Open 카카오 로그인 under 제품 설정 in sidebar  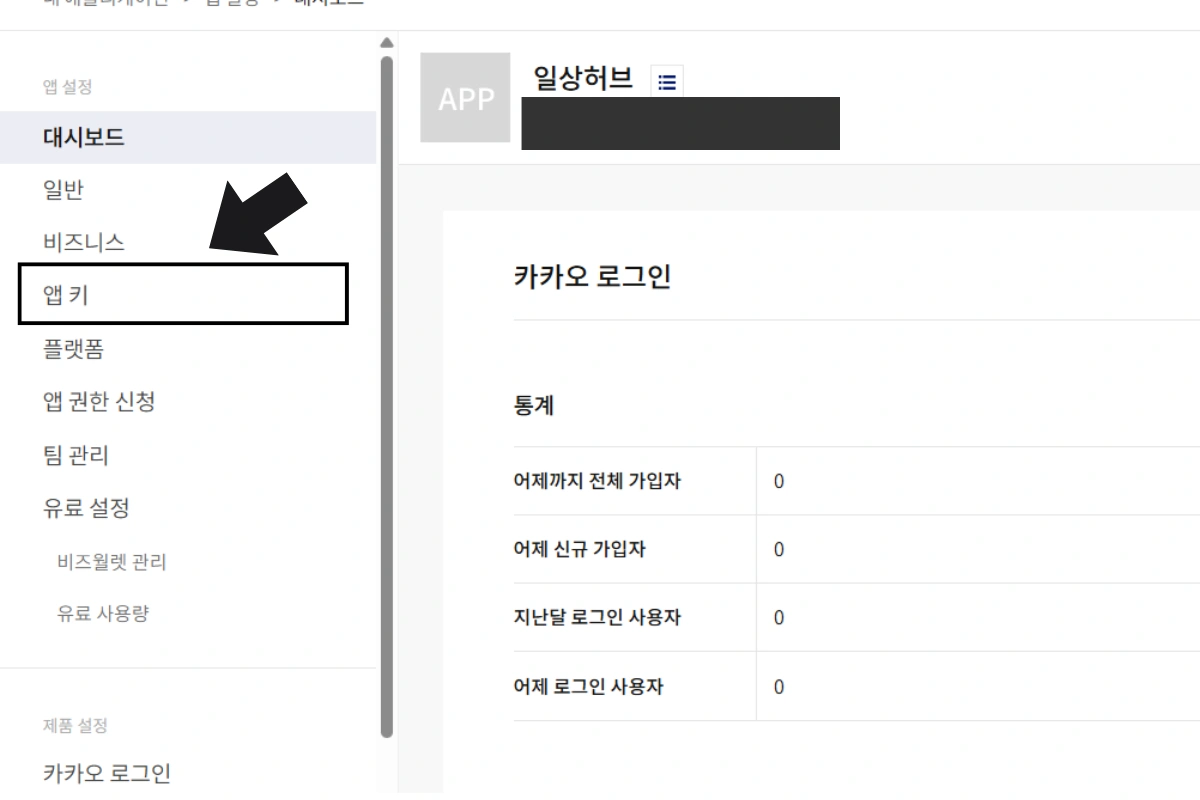[x=107, y=773]
